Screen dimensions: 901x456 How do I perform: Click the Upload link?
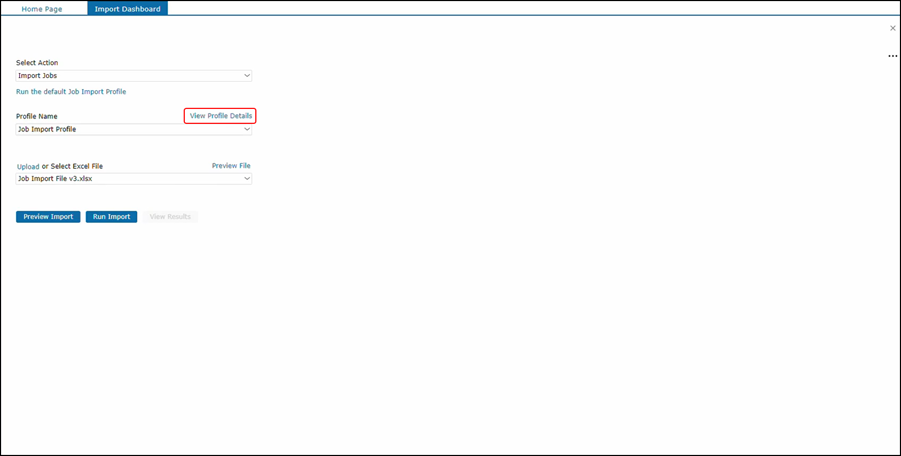click(28, 167)
